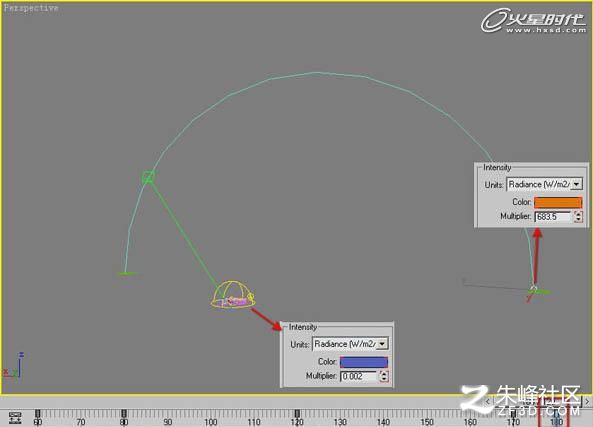Click the XYZ axis tripod icon
Image resolution: width=593 pixels, height=427 pixels.
coord(13,365)
